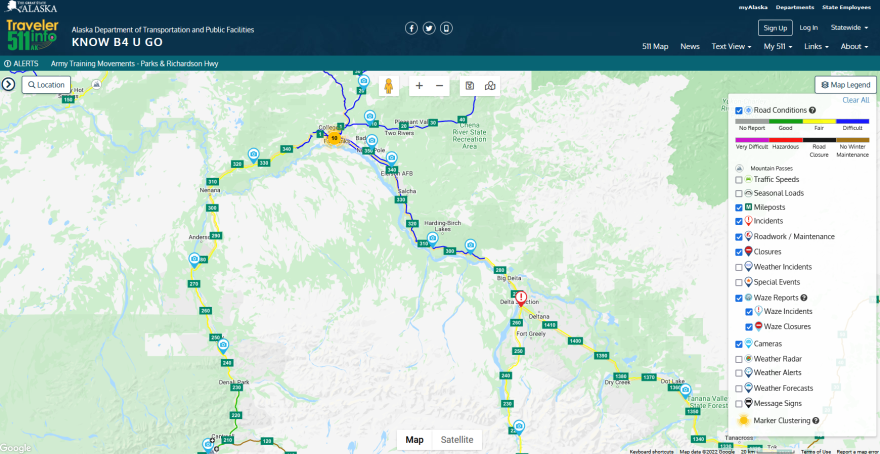
Task: Expand the Text View menu
Action: 731,47
